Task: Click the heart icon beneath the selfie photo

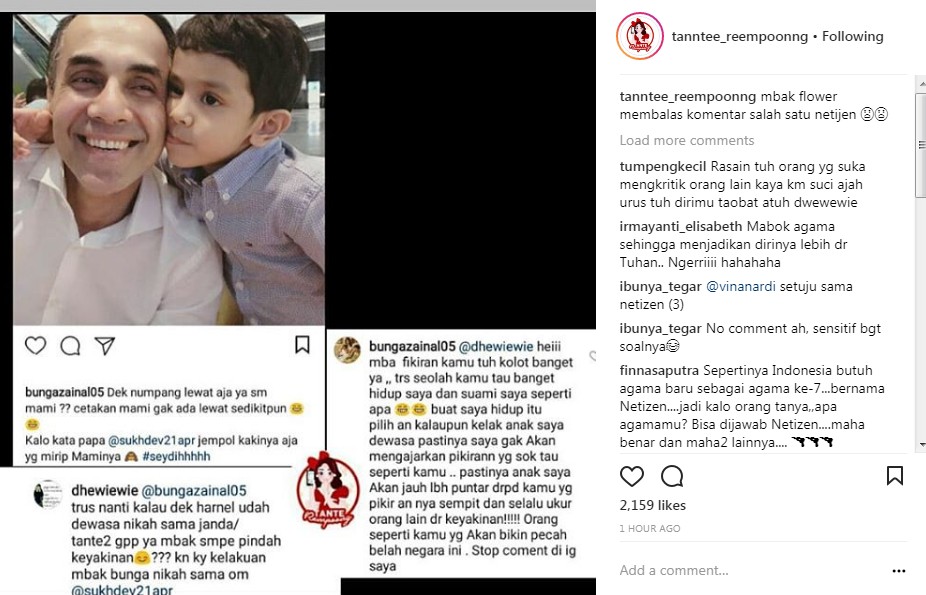Action: coord(35,345)
